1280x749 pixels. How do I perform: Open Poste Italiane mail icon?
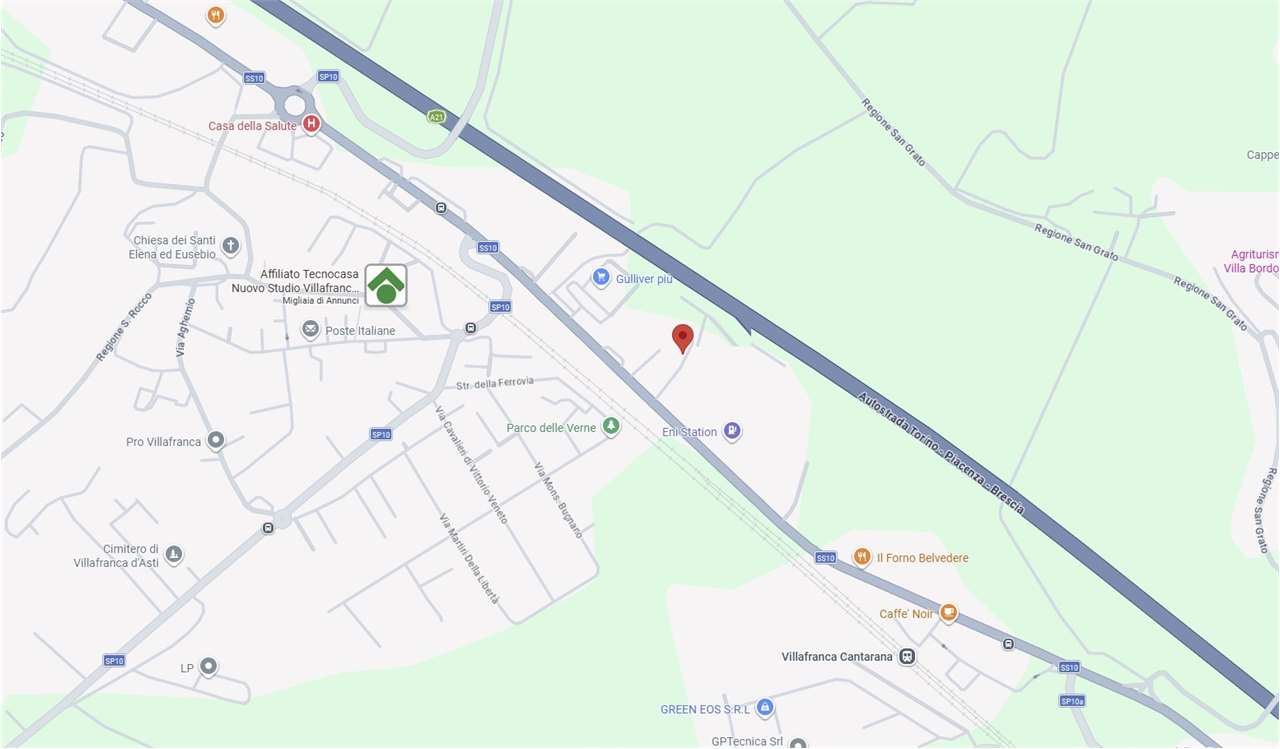click(x=311, y=330)
